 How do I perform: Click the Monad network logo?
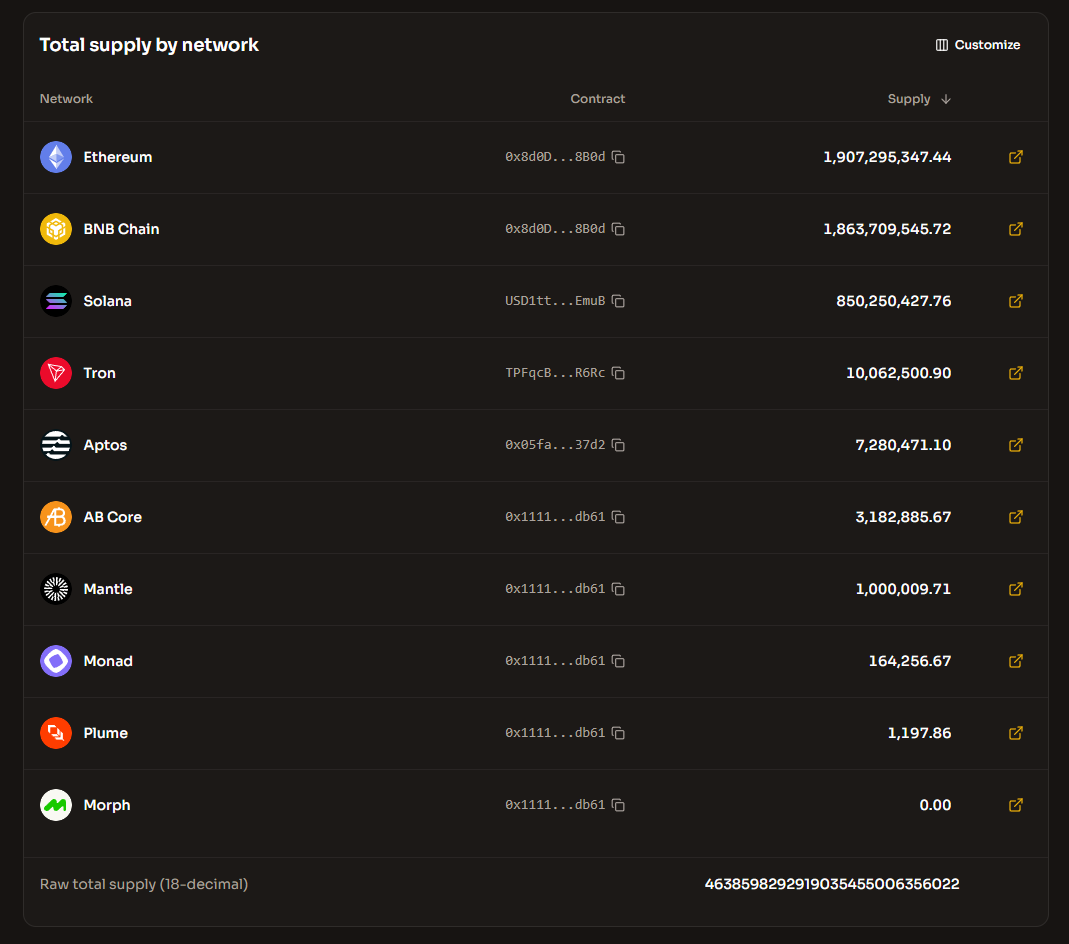tap(56, 661)
